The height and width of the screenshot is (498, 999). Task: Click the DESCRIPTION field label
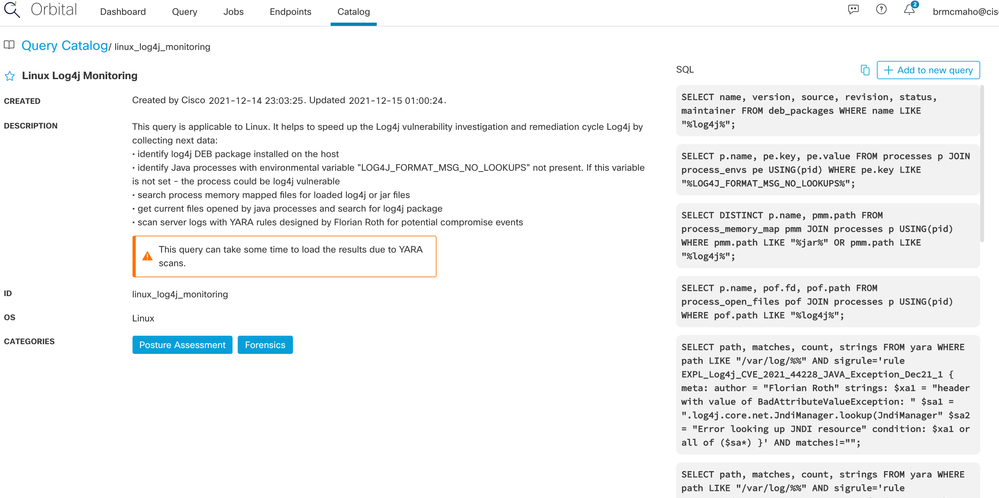31,125
